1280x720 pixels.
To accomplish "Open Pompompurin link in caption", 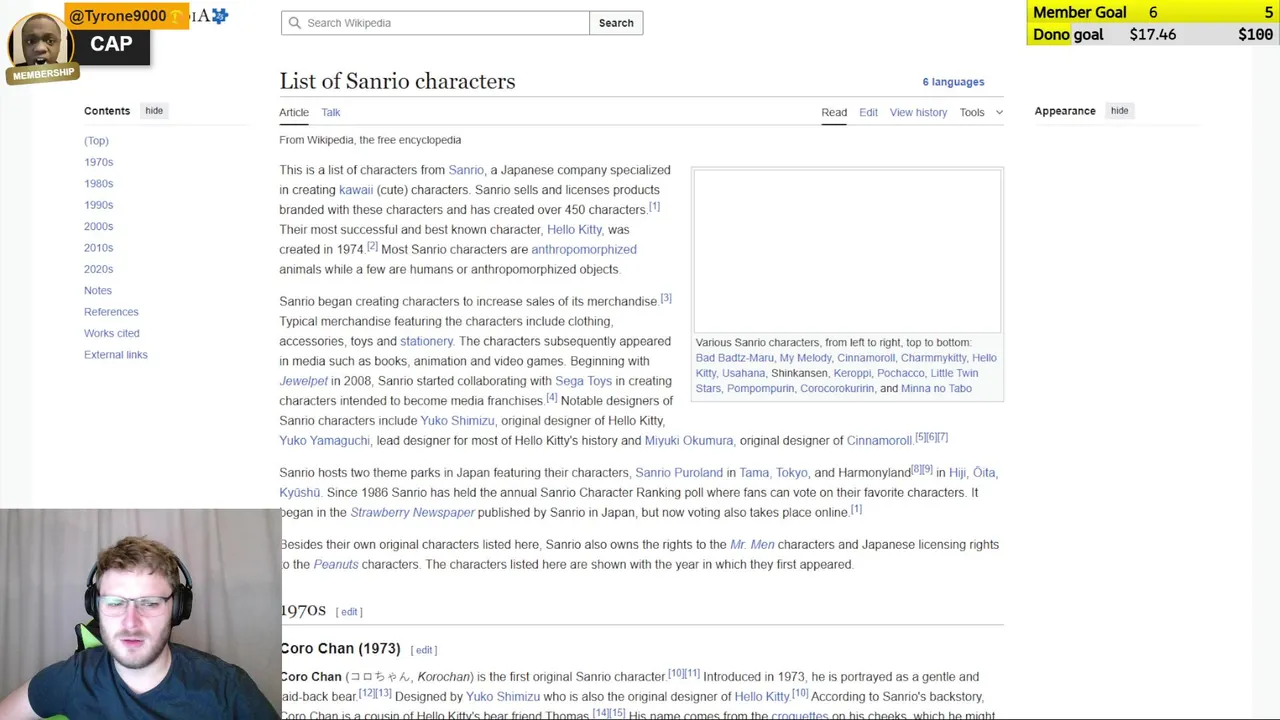I will [760, 389].
